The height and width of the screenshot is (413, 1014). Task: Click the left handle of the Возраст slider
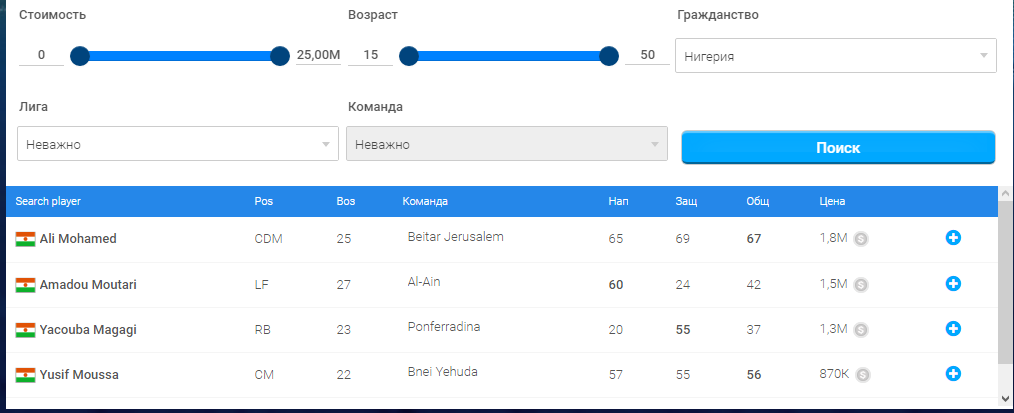coord(409,56)
